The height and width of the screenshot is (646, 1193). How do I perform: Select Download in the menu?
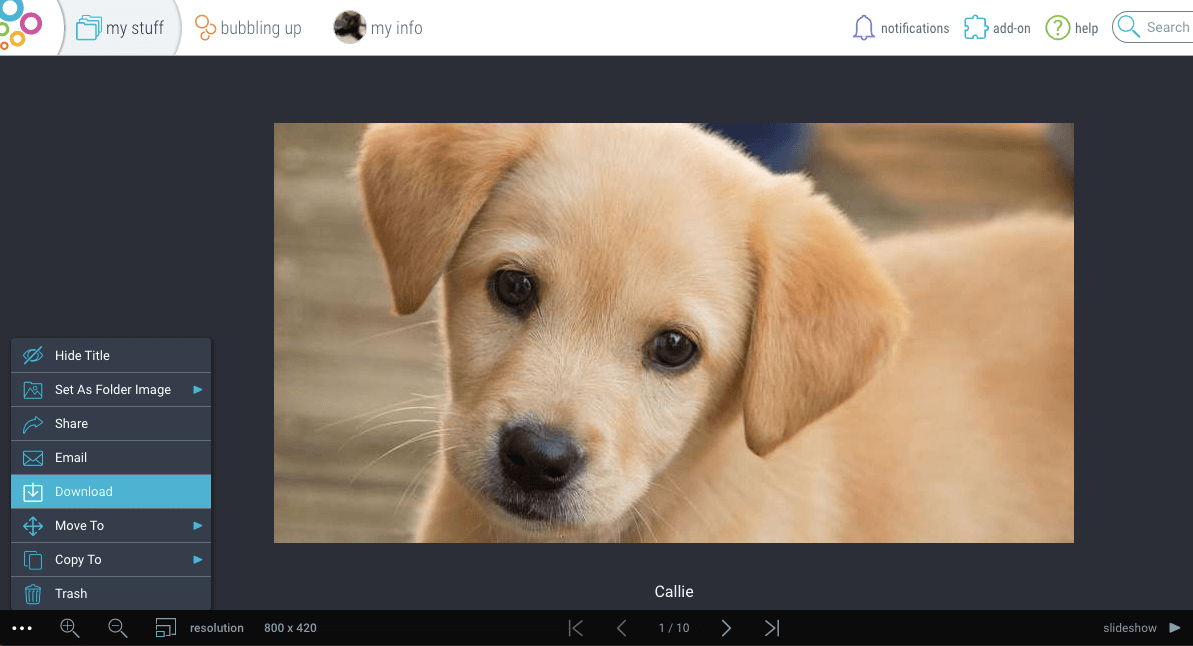pos(111,492)
